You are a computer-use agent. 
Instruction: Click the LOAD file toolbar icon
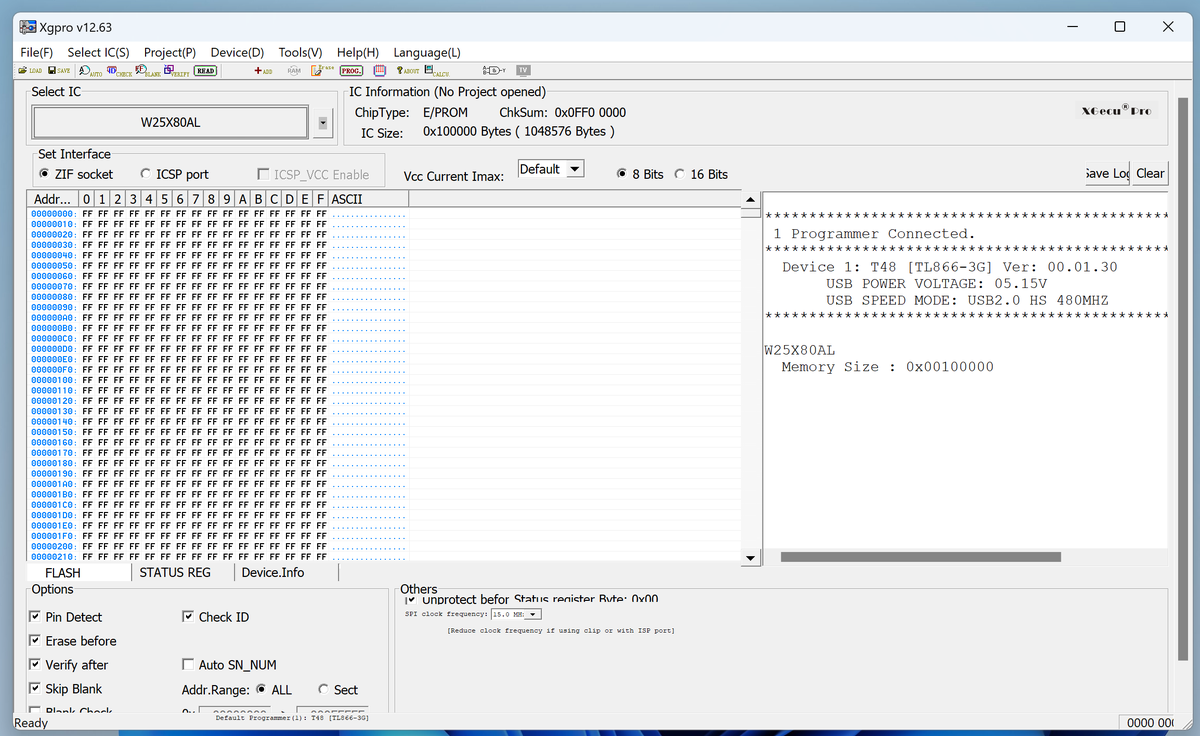tap(30, 70)
